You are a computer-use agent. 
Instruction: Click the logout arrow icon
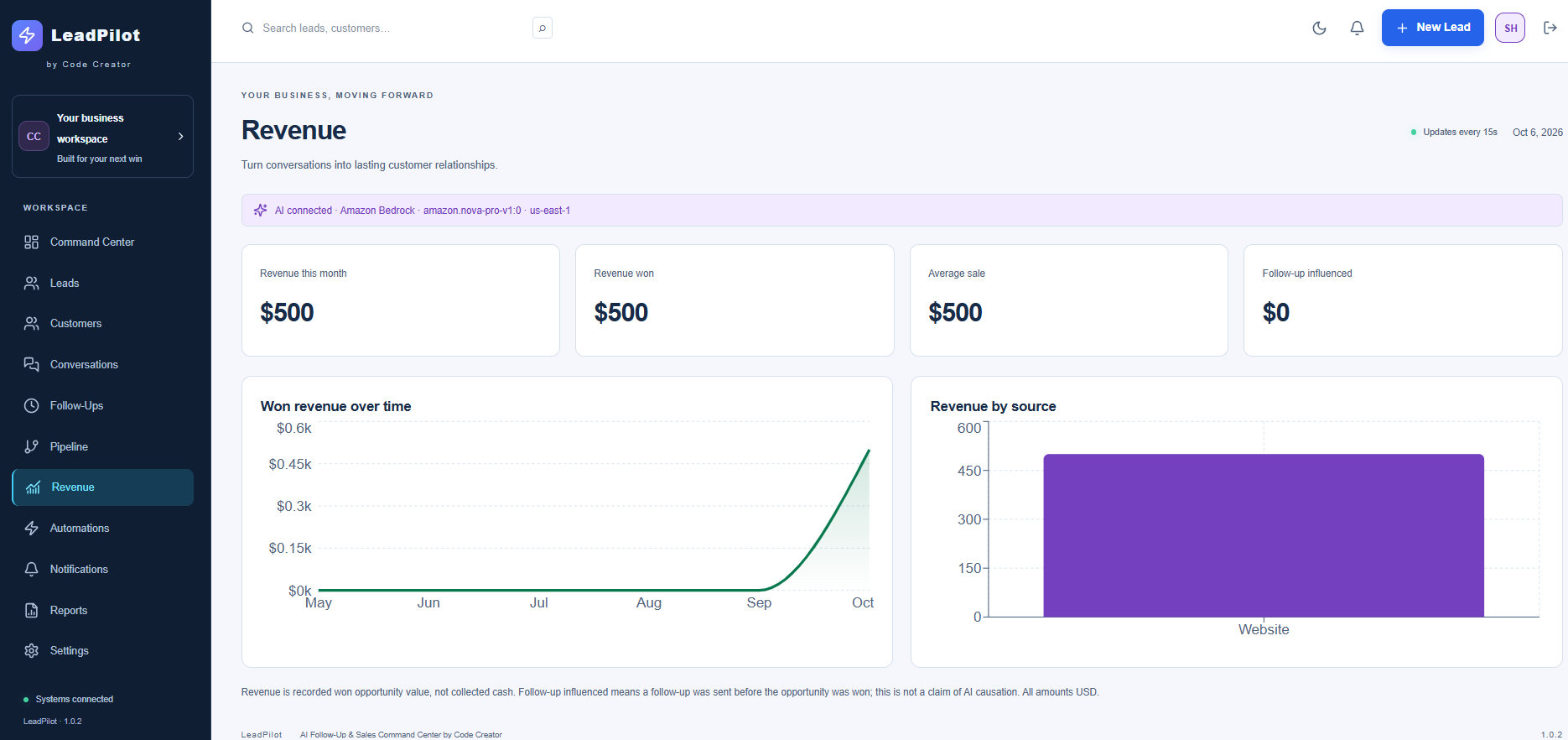coord(1550,28)
